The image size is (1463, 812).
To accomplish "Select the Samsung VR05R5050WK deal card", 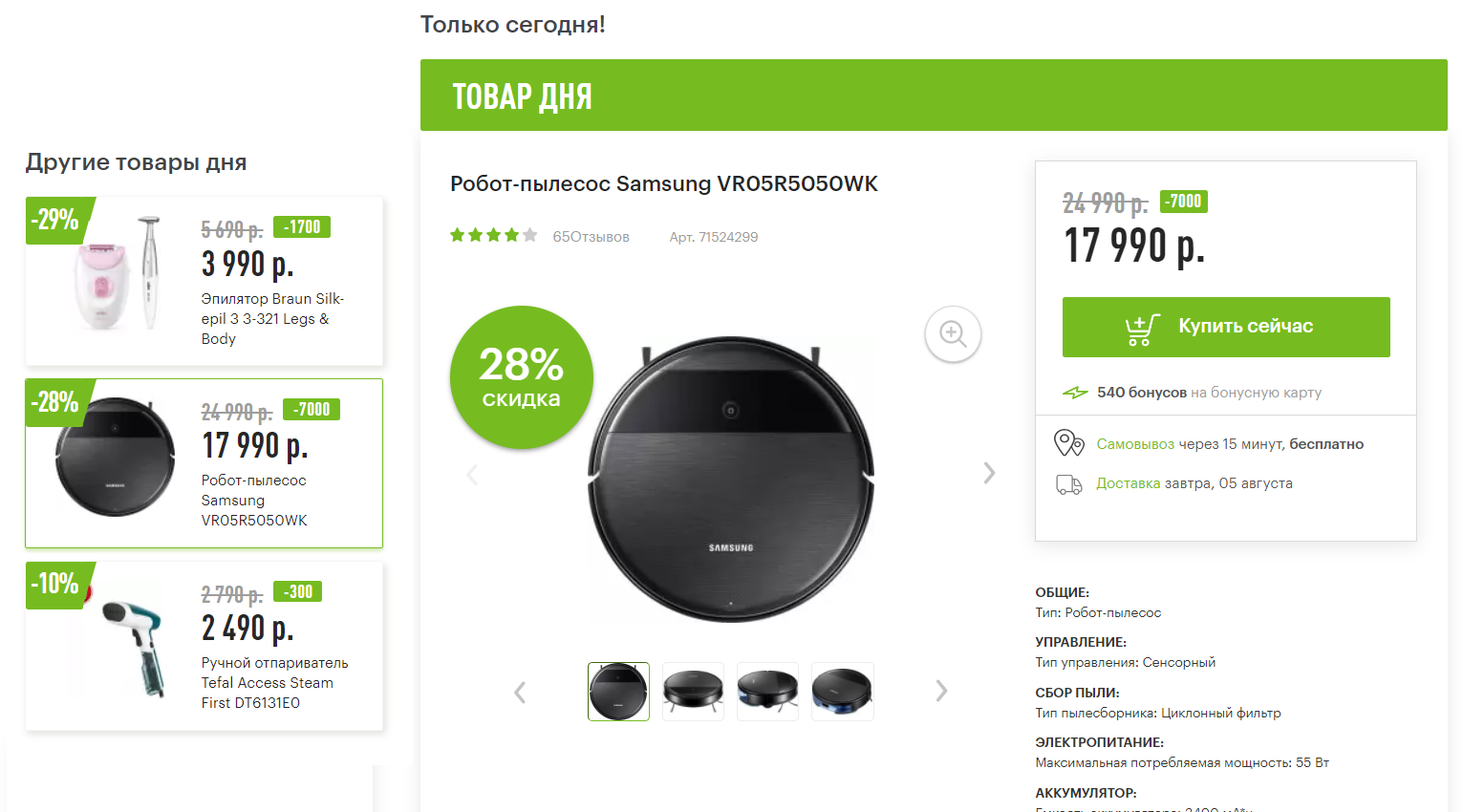I will [204, 463].
